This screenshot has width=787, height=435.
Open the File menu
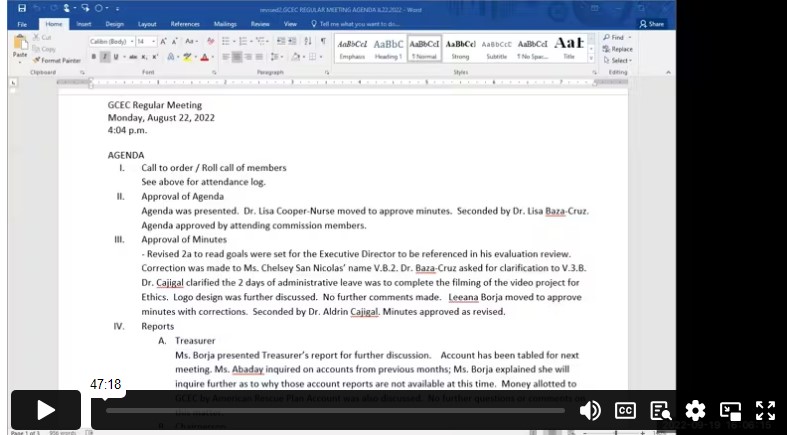[x=22, y=24]
